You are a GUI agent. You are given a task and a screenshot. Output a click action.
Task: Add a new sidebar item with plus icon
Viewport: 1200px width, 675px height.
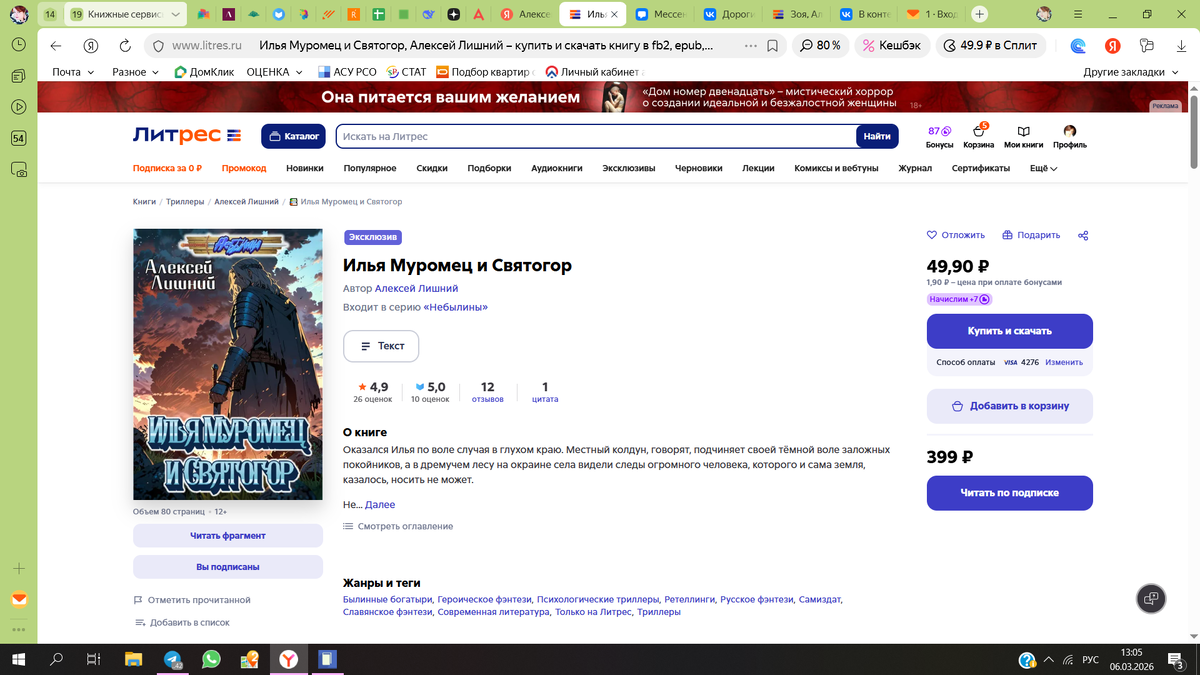[18, 568]
